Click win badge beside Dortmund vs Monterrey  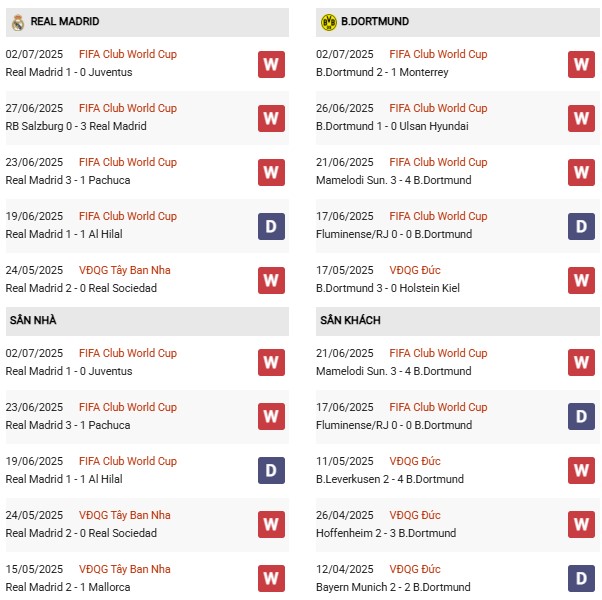click(581, 64)
